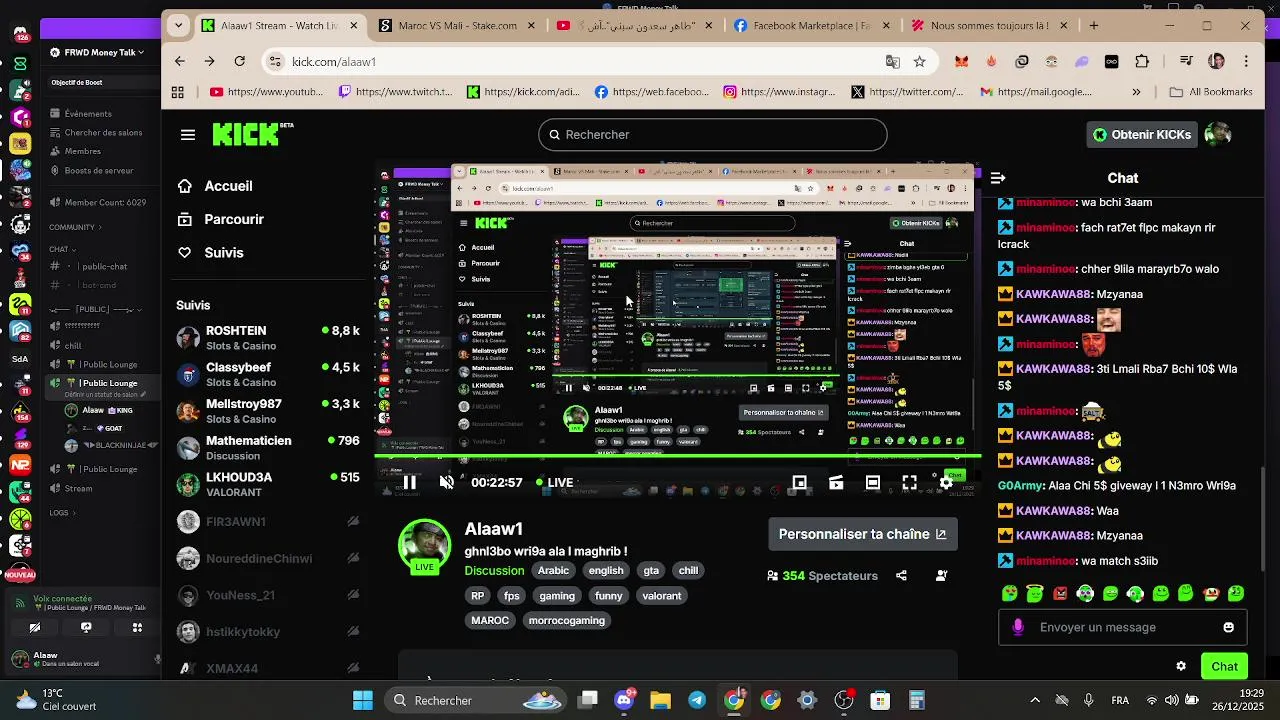
Task: Go back in the browser
Action: point(180,61)
